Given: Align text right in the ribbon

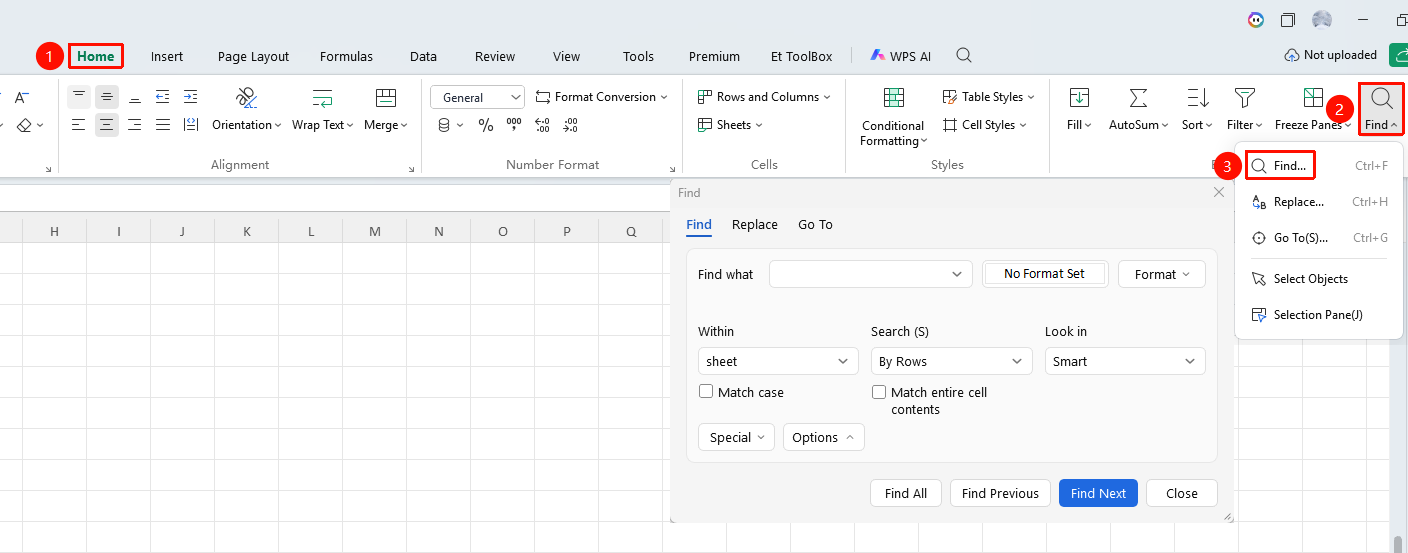Looking at the screenshot, I should tap(135, 125).
